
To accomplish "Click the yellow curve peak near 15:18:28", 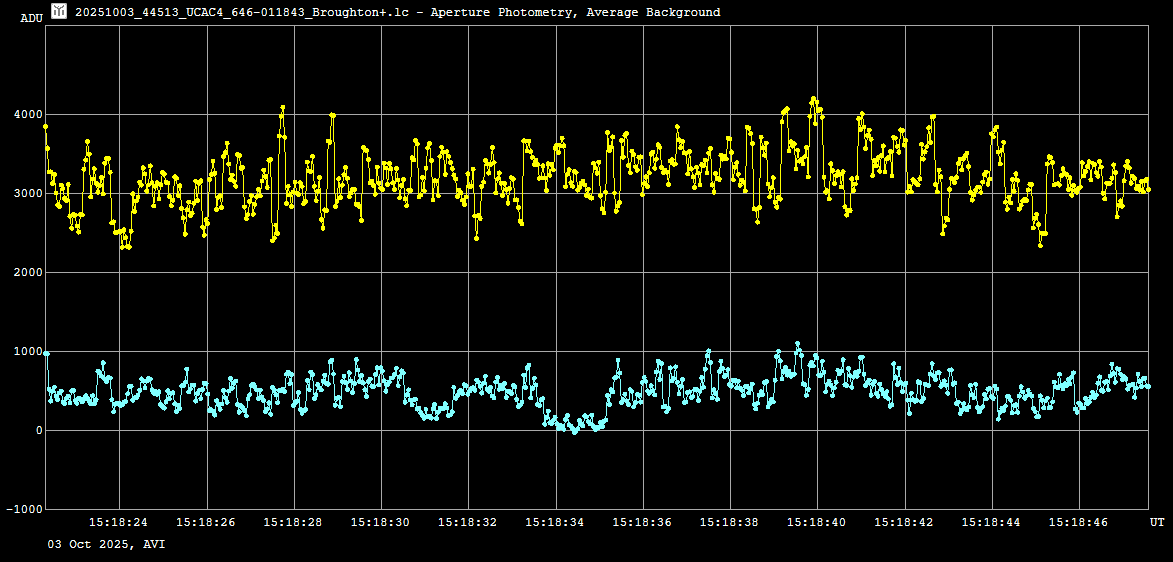I will (x=283, y=108).
